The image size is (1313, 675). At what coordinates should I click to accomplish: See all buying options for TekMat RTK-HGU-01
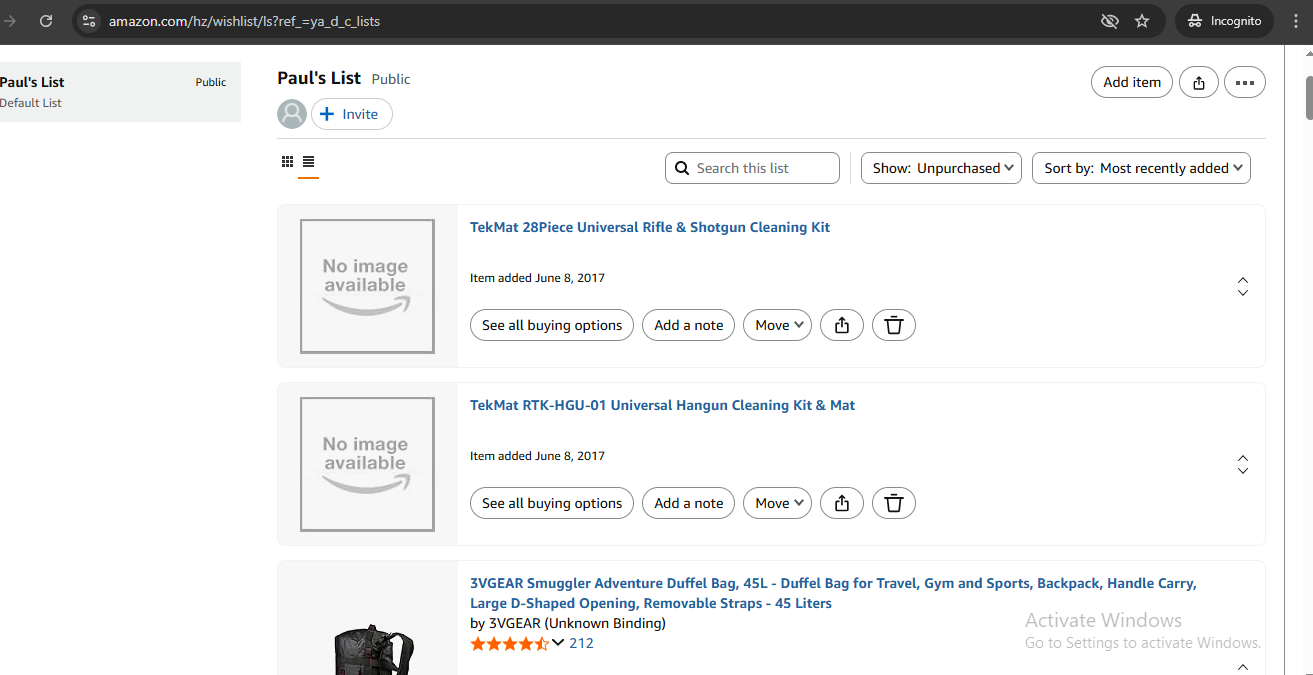[x=552, y=503]
